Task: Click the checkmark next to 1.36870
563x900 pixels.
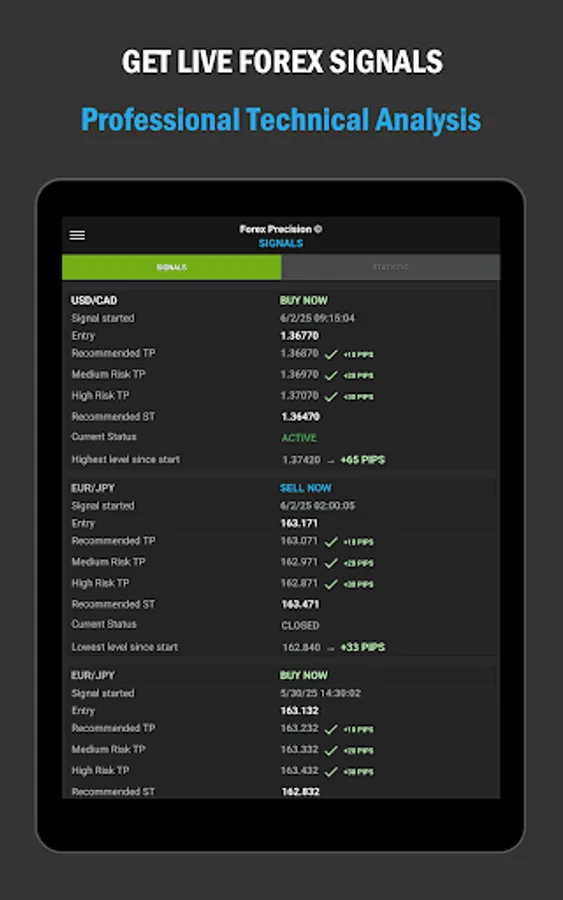Action: click(x=331, y=355)
